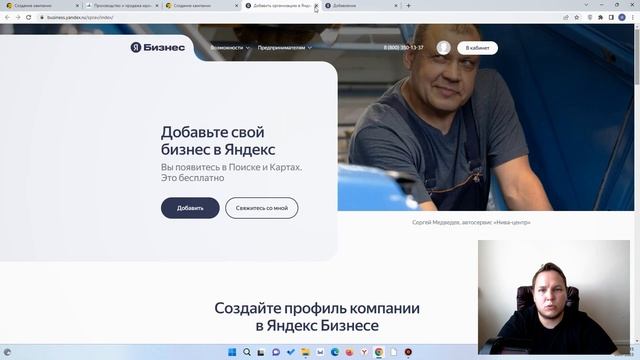Click caption Сергей Медведев, автосервис «Нива-центр»
640x360 pixels.
point(471,222)
